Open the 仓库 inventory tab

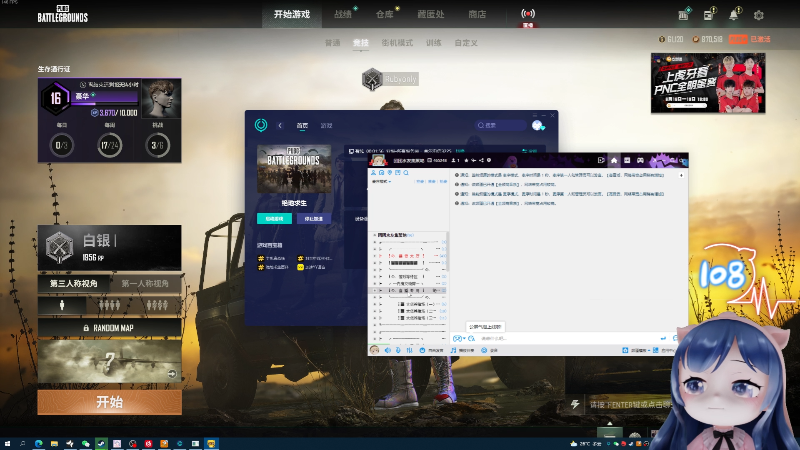[x=385, y=14]
